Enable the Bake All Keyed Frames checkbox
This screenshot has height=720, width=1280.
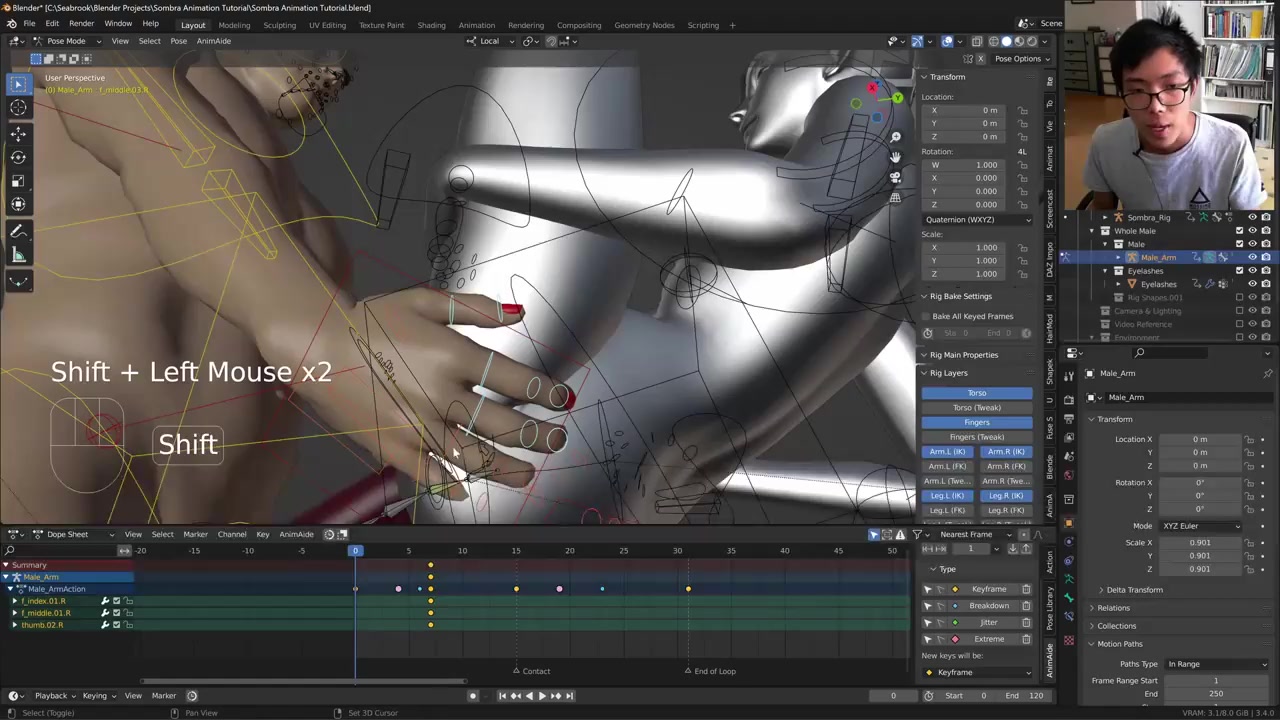click(927, 316)
